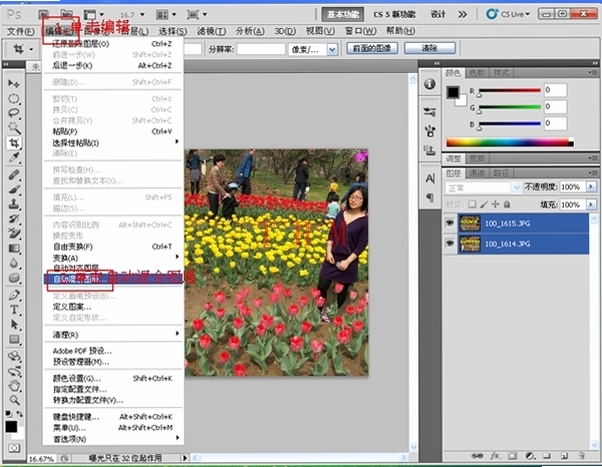Choose Paste in Edit menu
The width and height of the screenshot is (602, 467).
(x=114, y=131)
